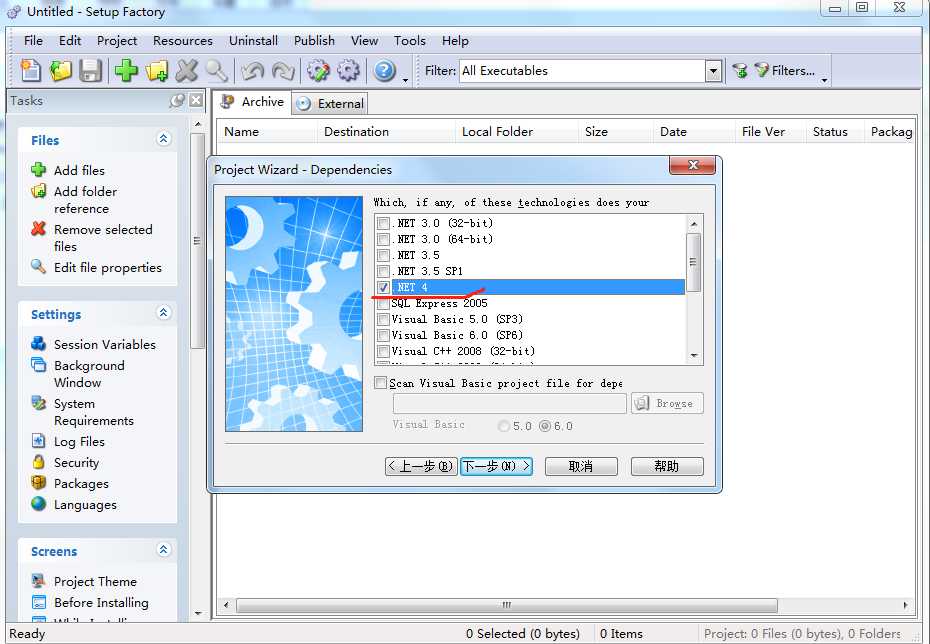Screen dimensions: 930x644
Task: Click the Save project floppy icon
Action: (91, 71)
